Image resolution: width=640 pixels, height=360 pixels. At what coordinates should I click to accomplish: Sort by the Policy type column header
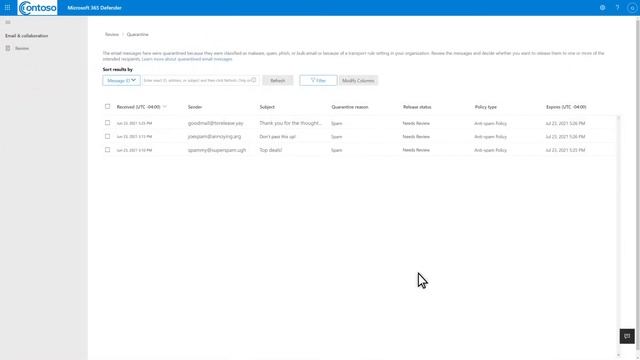[x=485, y=107]
